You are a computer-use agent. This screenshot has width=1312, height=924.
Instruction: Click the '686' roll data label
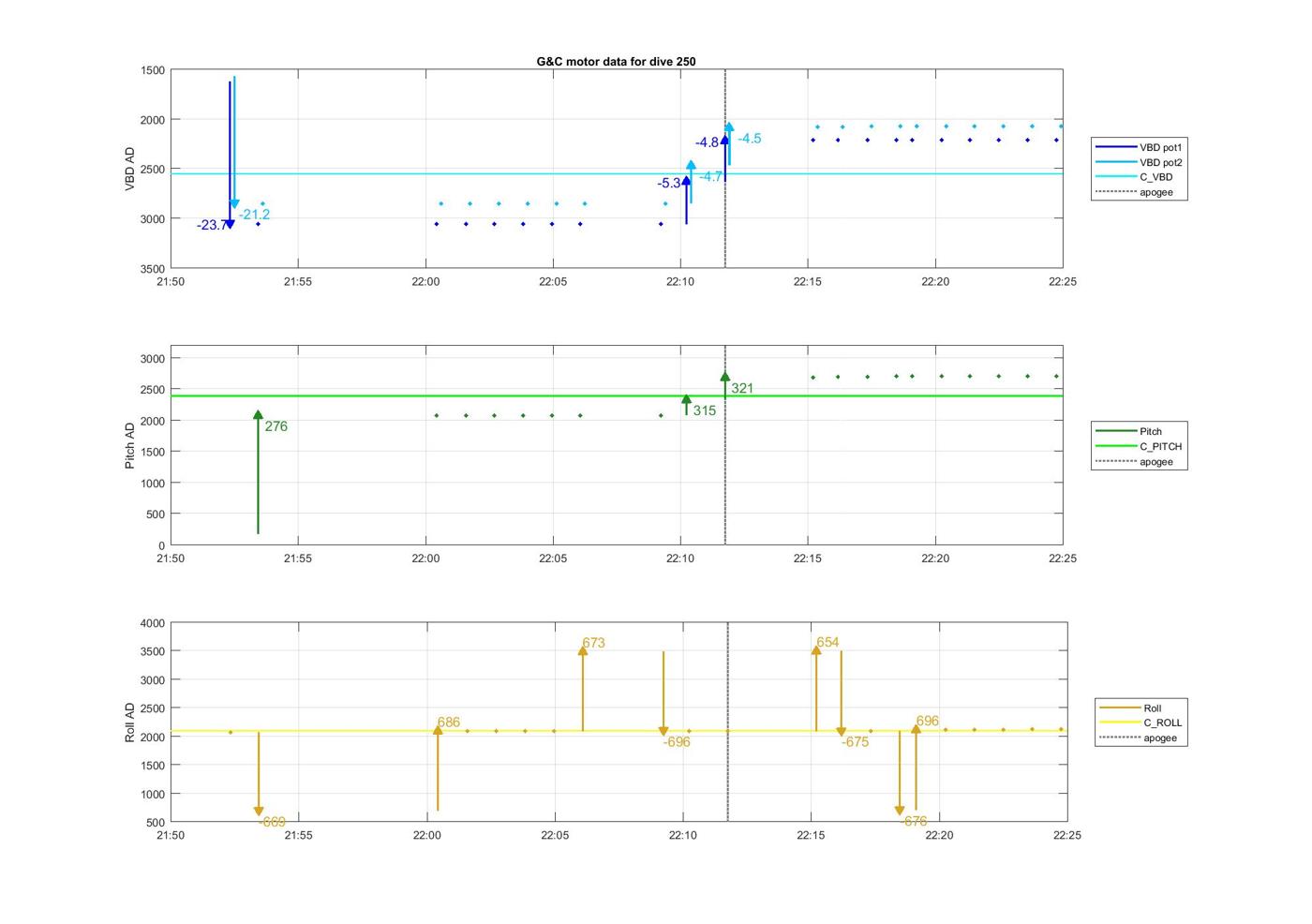click(449, 723)
